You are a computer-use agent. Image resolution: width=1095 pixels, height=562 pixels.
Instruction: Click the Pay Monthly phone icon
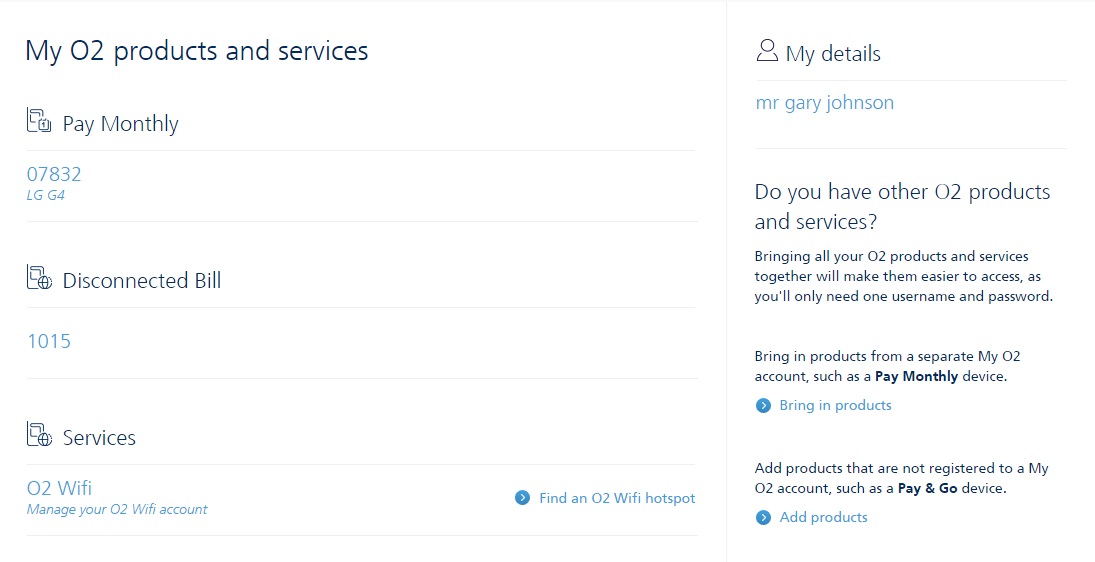pyautogui.click(x=39, y=122)
